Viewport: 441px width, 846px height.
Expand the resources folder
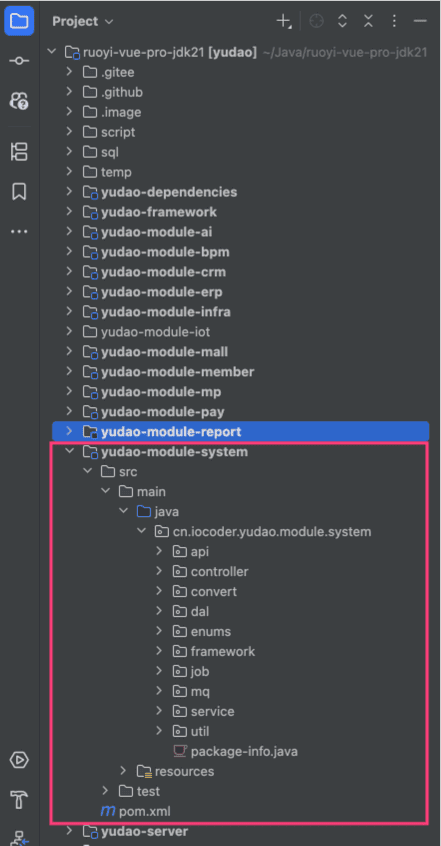[123, 771]
